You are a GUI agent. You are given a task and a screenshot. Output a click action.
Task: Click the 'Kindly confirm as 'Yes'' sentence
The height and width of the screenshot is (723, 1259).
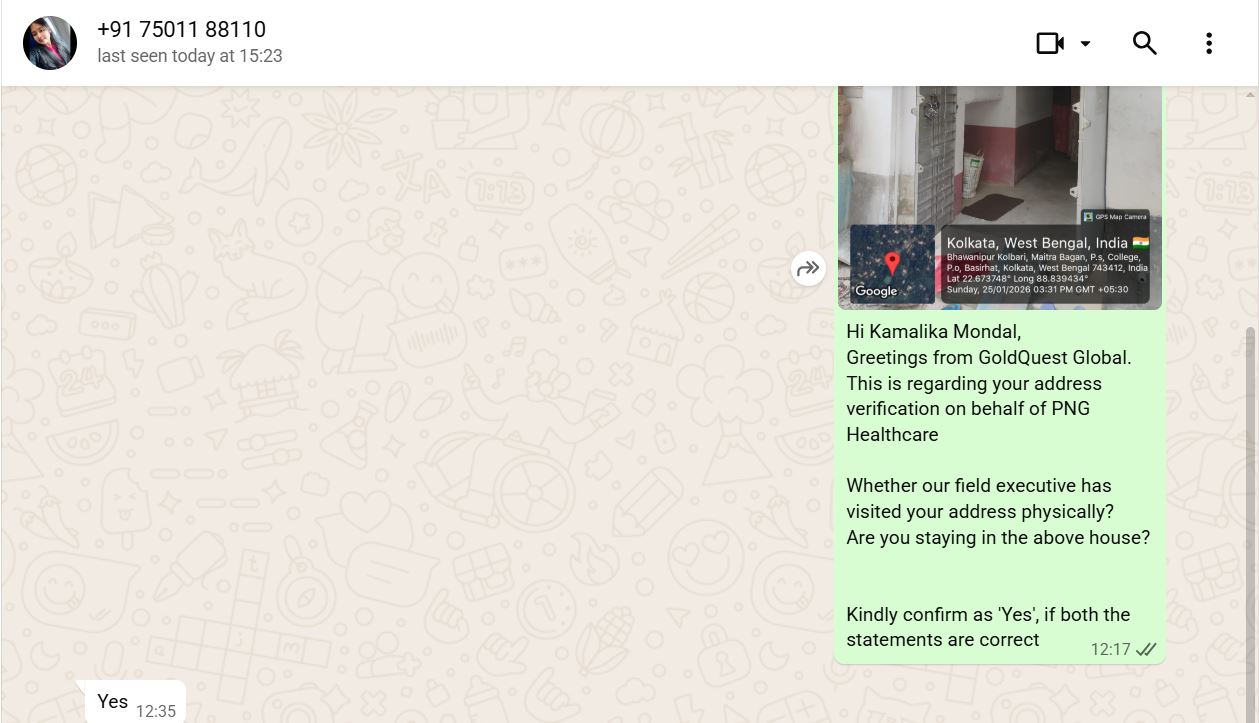tap(988, 627)
